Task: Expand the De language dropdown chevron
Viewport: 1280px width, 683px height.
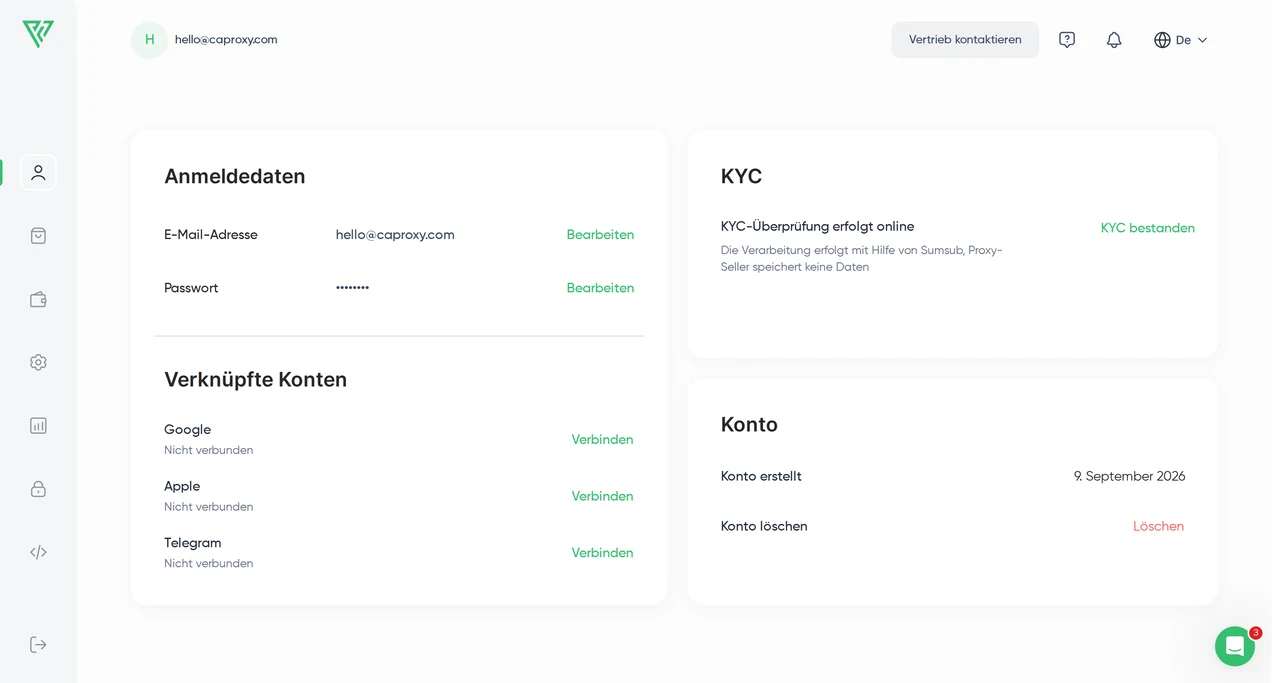Action: coord(1202,40)
